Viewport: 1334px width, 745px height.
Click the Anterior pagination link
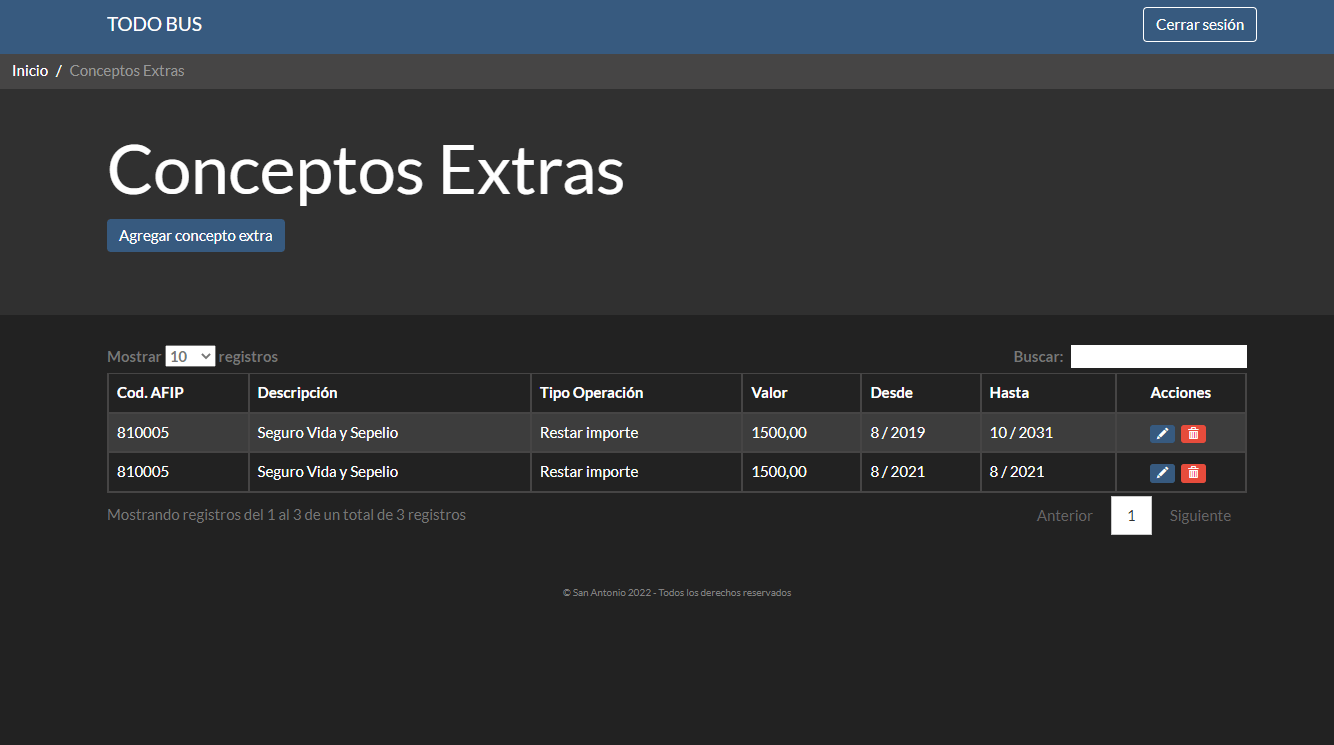pyautogui.click(x=1064, y=516)
